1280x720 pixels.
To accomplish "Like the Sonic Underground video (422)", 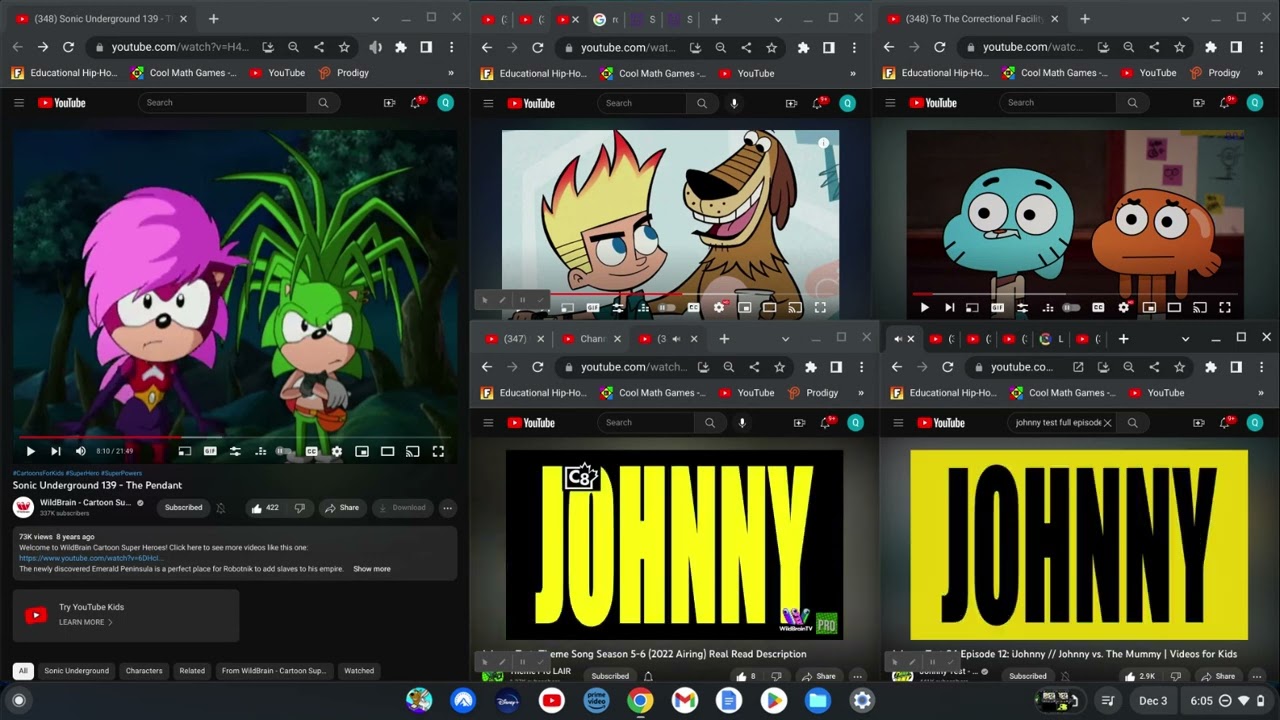I will 265,508.
